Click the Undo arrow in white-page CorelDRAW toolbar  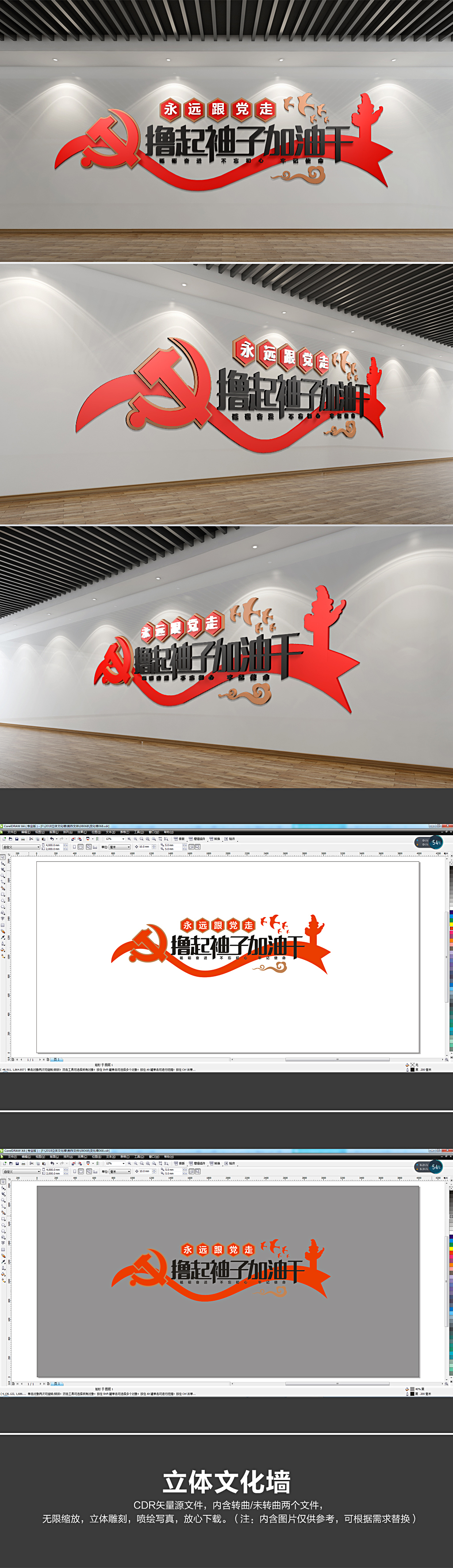(52, 840)
